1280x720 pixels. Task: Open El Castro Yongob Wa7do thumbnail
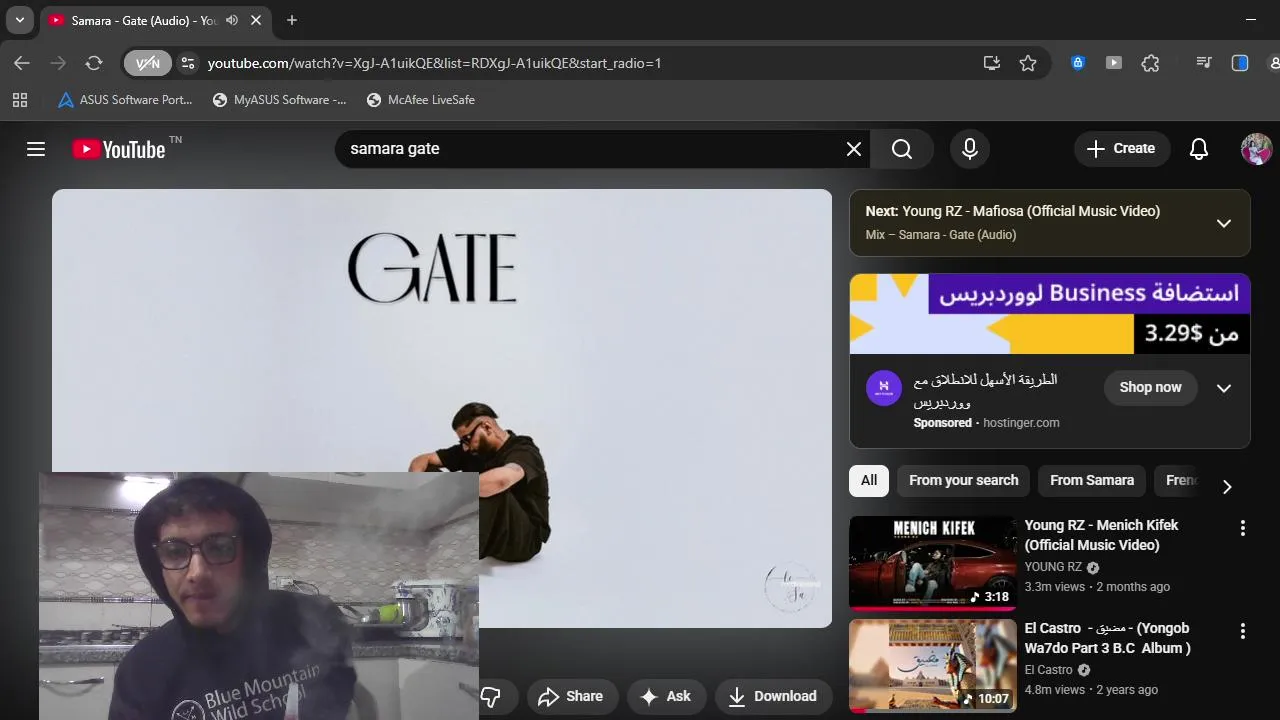(x=933, y=666)
